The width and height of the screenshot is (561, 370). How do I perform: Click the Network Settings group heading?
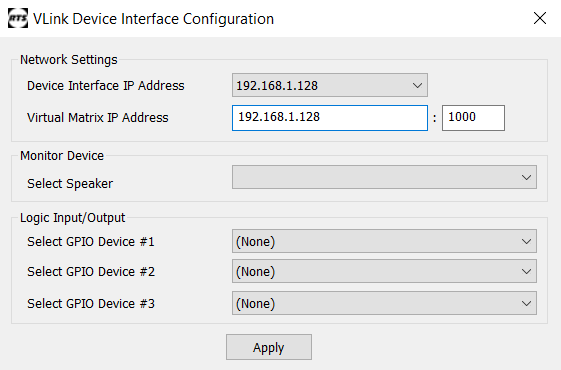69,59
